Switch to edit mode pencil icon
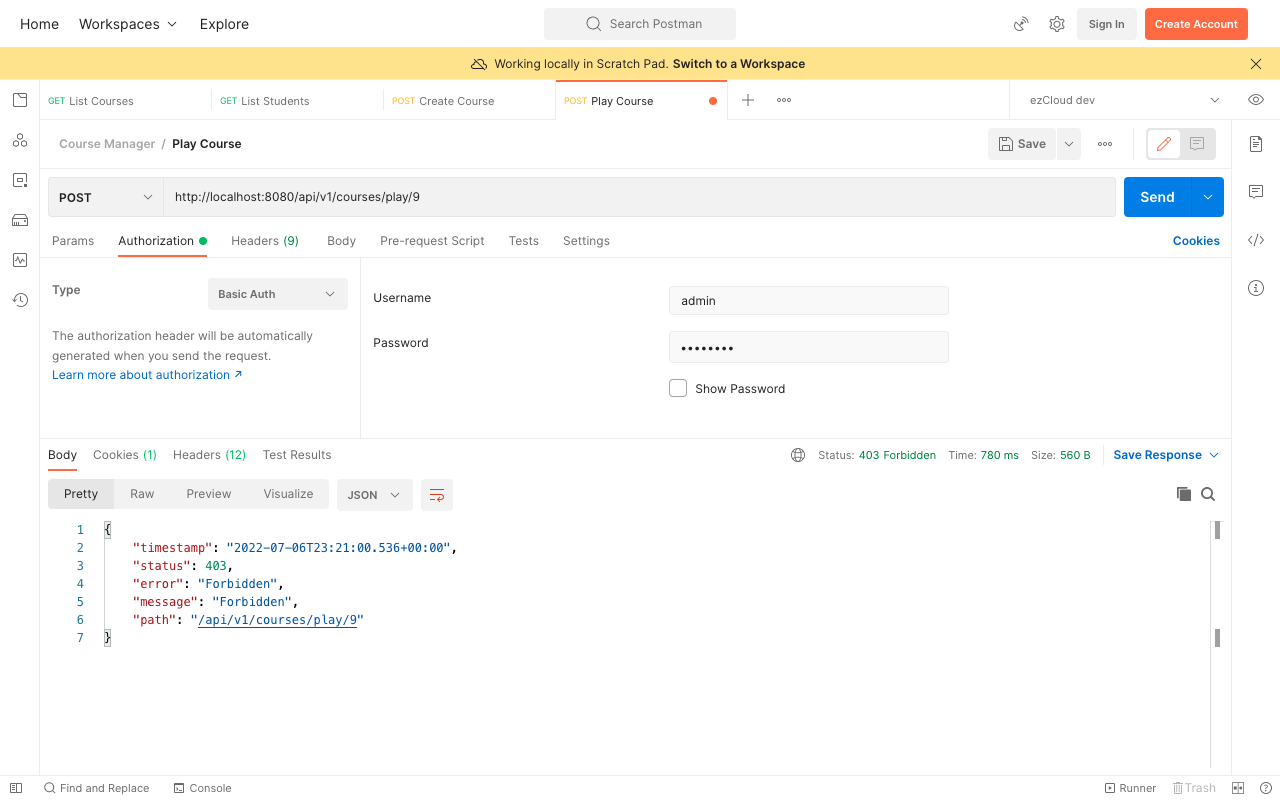Viewport: 1280px width, 800px height. [1164, 144]
